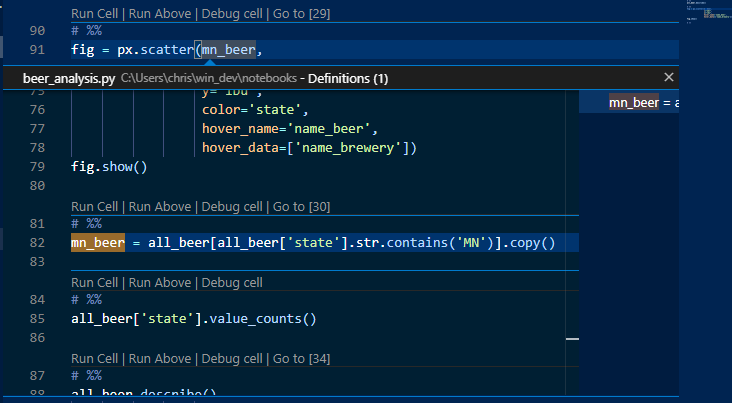Screen dimensions: 732x403
Task: Click Run Above above line 84
Action: (160, 283)
